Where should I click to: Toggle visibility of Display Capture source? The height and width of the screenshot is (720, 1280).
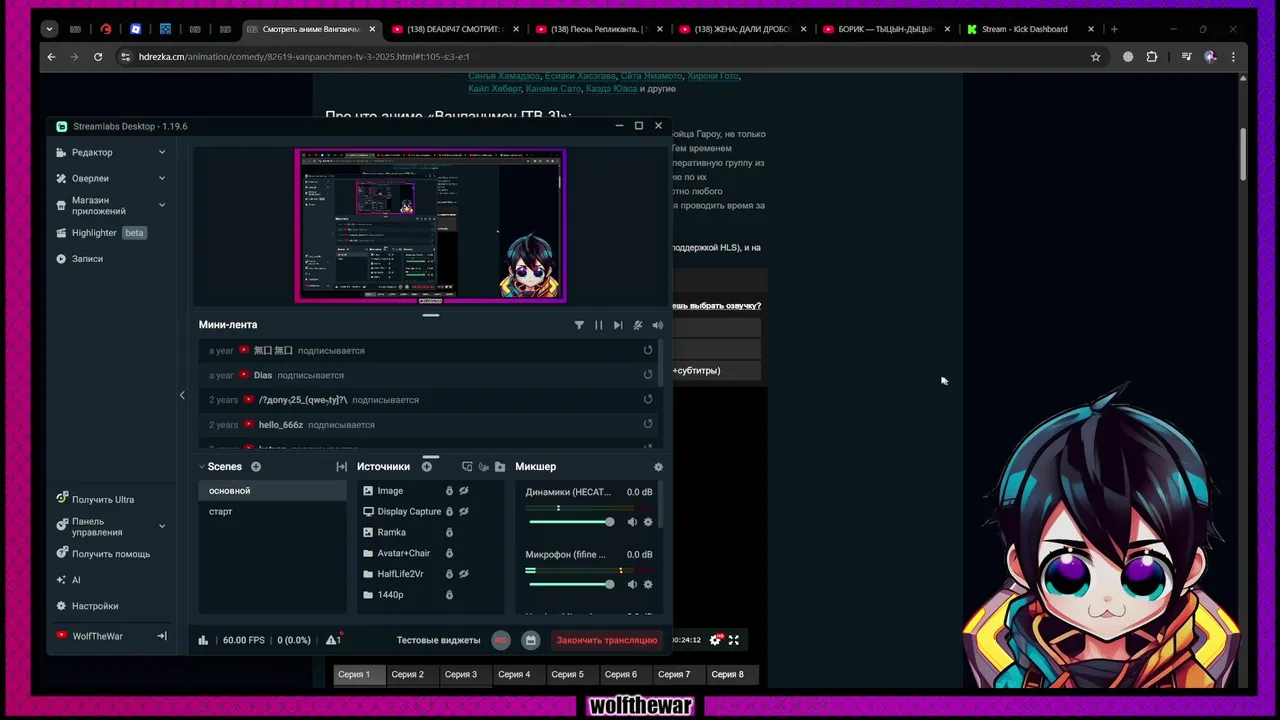[x=464, y=512]
